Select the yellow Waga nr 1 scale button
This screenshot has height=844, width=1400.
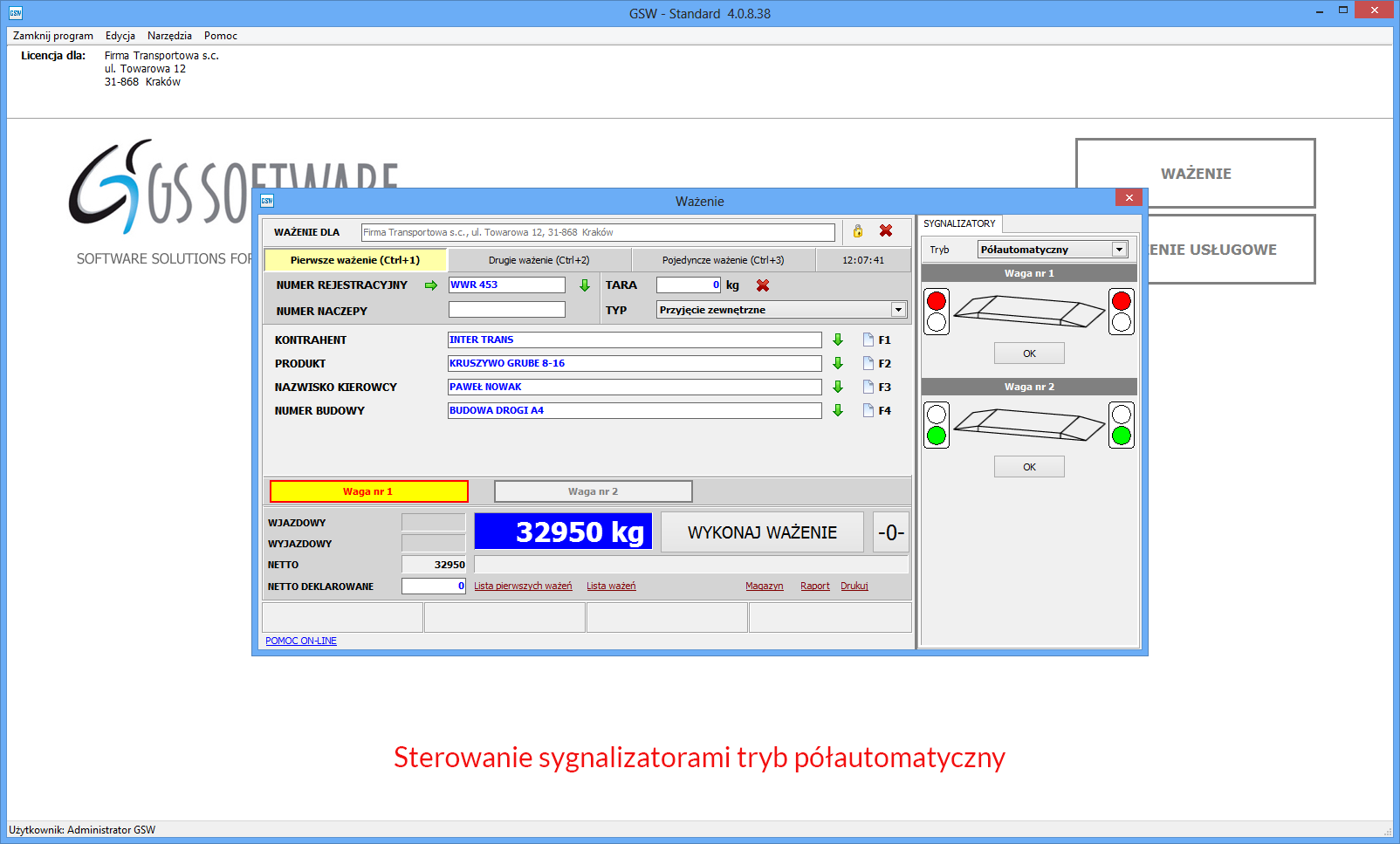(368, 491)
